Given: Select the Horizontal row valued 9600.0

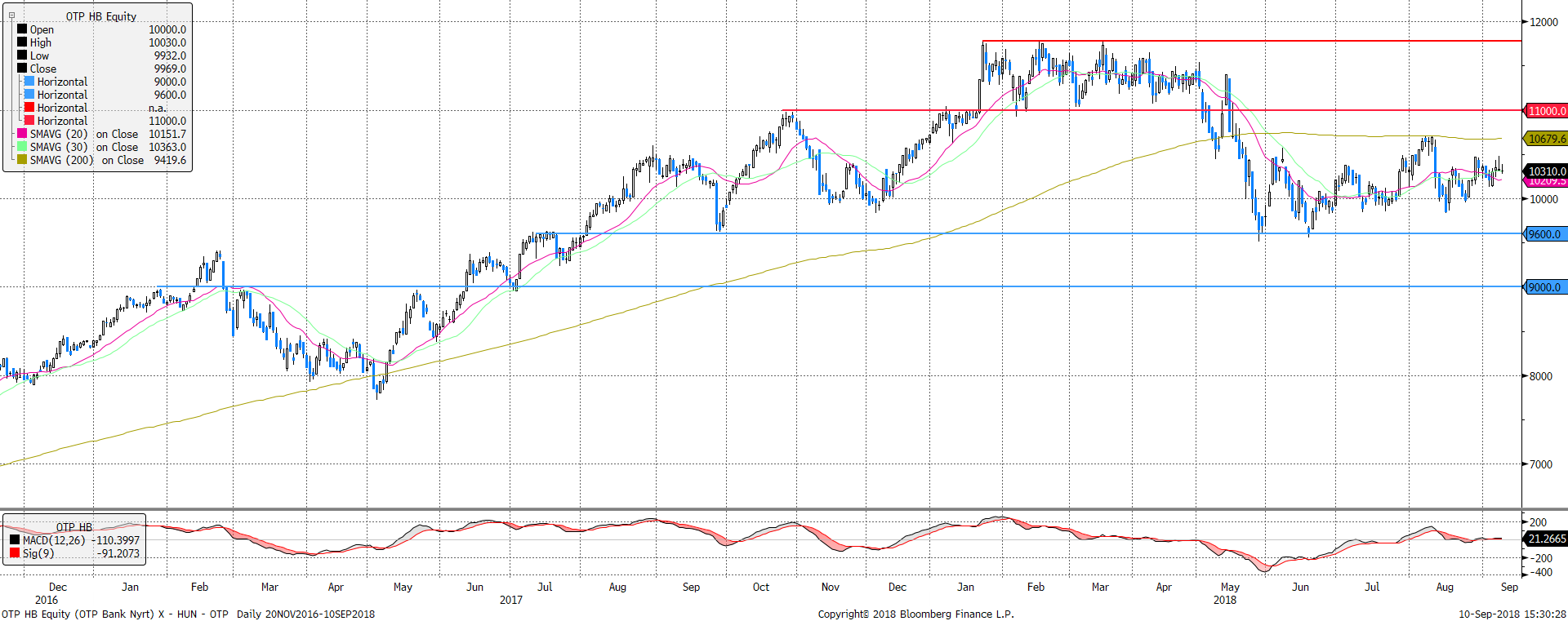Looking at the screenshot, I should tap(105, 95).
